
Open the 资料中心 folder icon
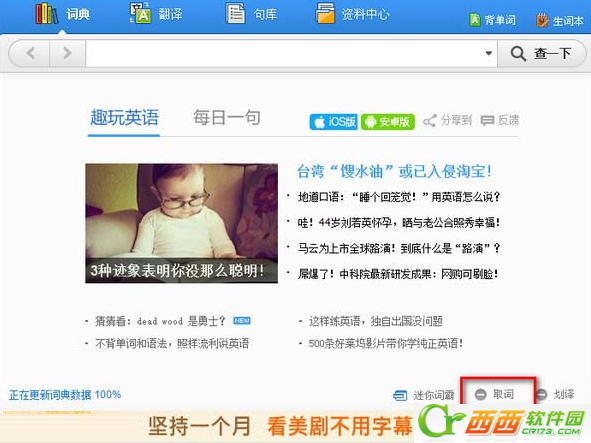325,13
